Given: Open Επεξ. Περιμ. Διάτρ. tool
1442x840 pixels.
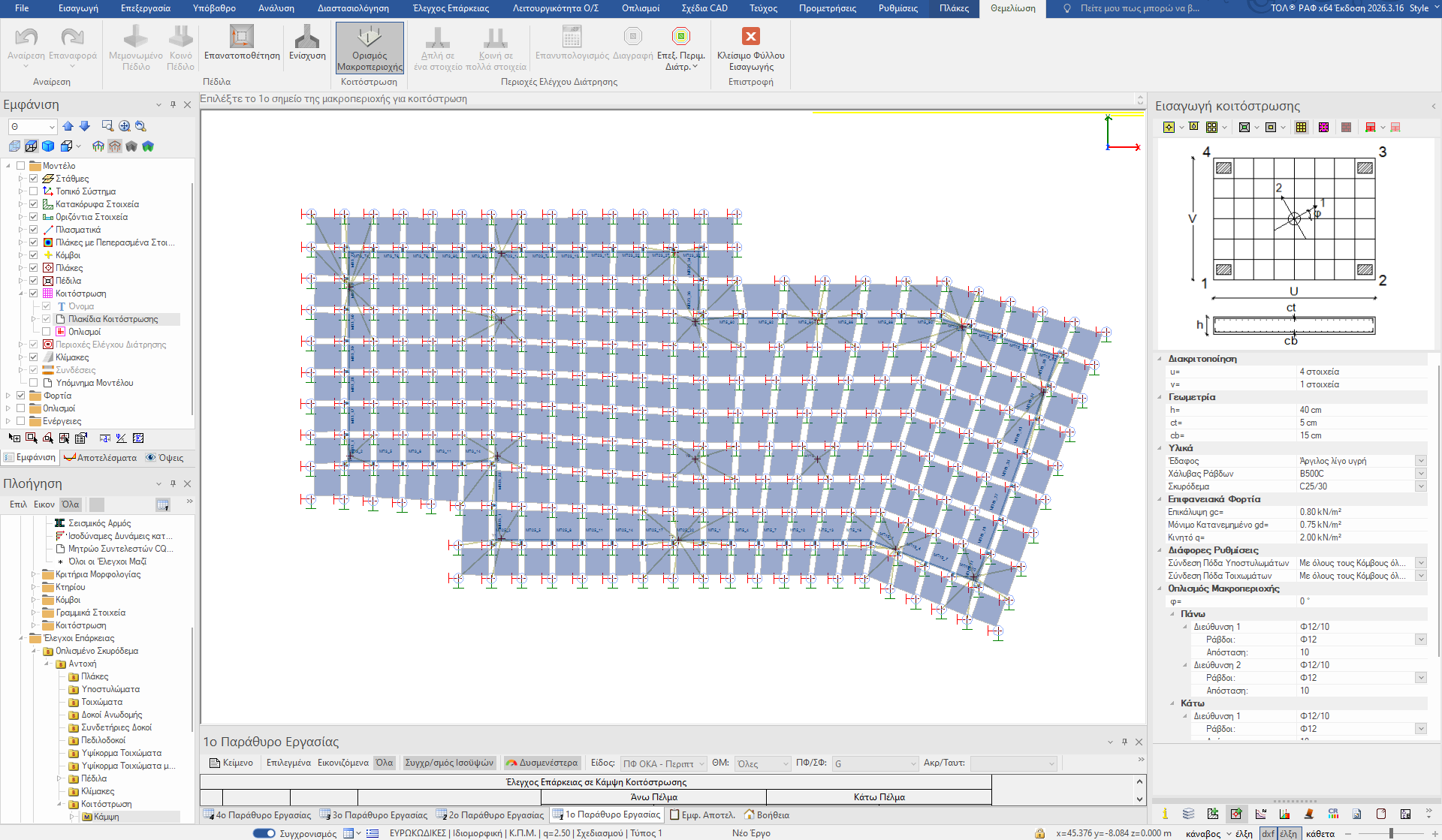Looking at the screenshot, I should [680, 47].
